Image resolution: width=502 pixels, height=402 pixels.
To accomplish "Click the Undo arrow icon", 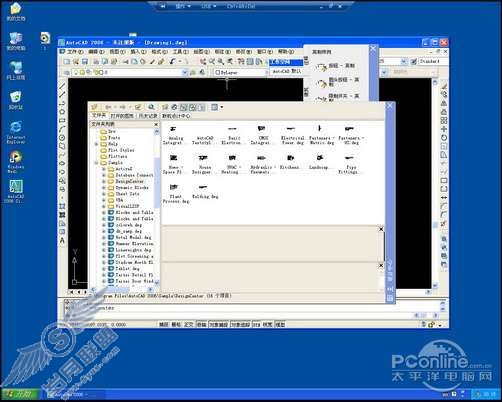I will point(172,62).
